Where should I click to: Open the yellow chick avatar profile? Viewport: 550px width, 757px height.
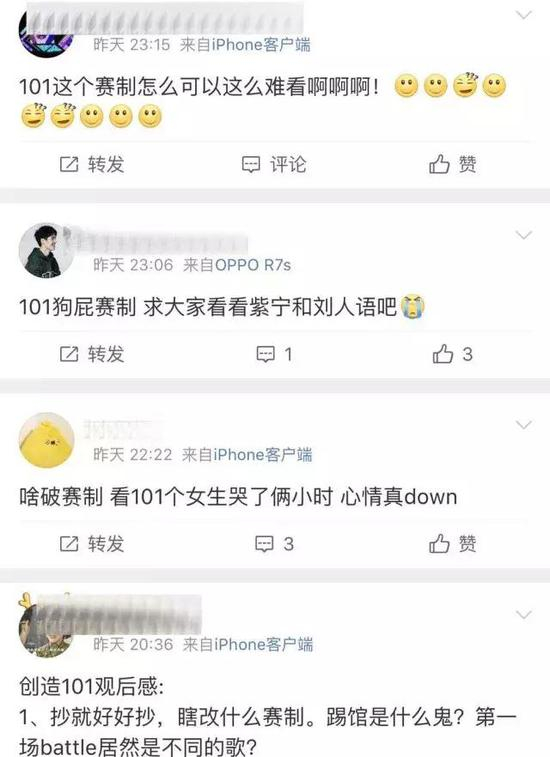pyautogui.click(x=46, y=440)
